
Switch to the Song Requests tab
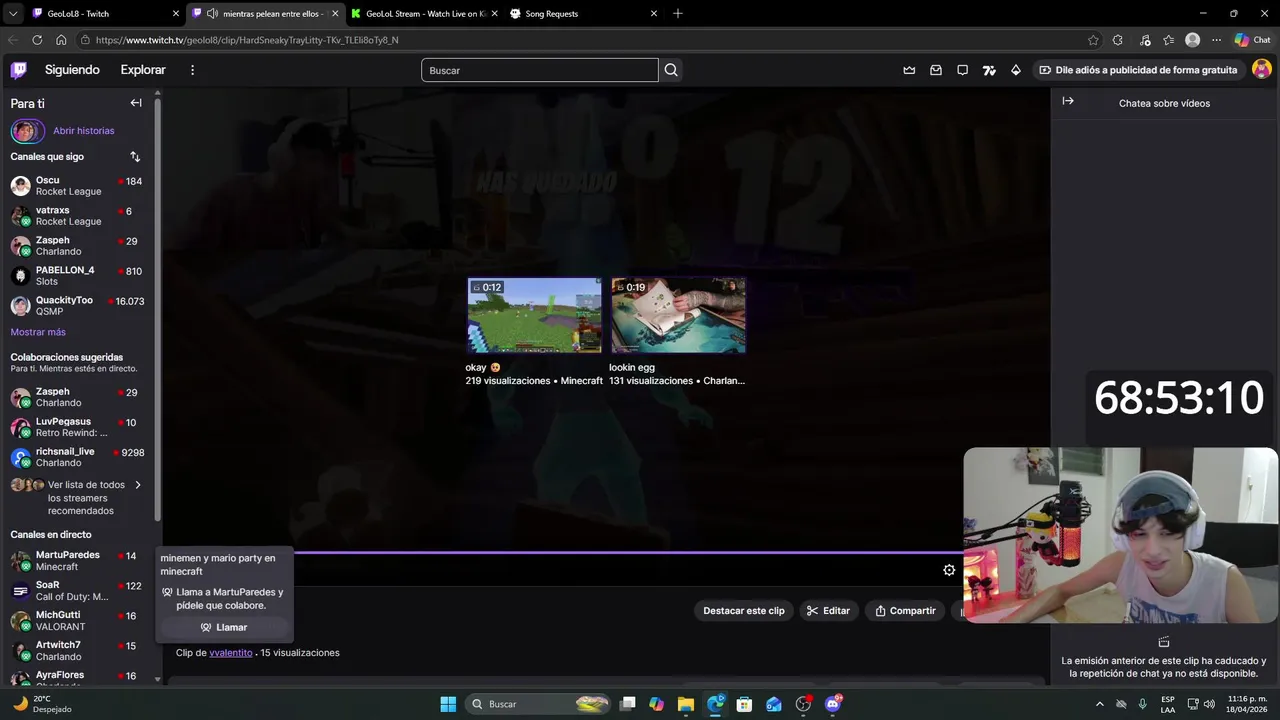(x=584, y=14)
